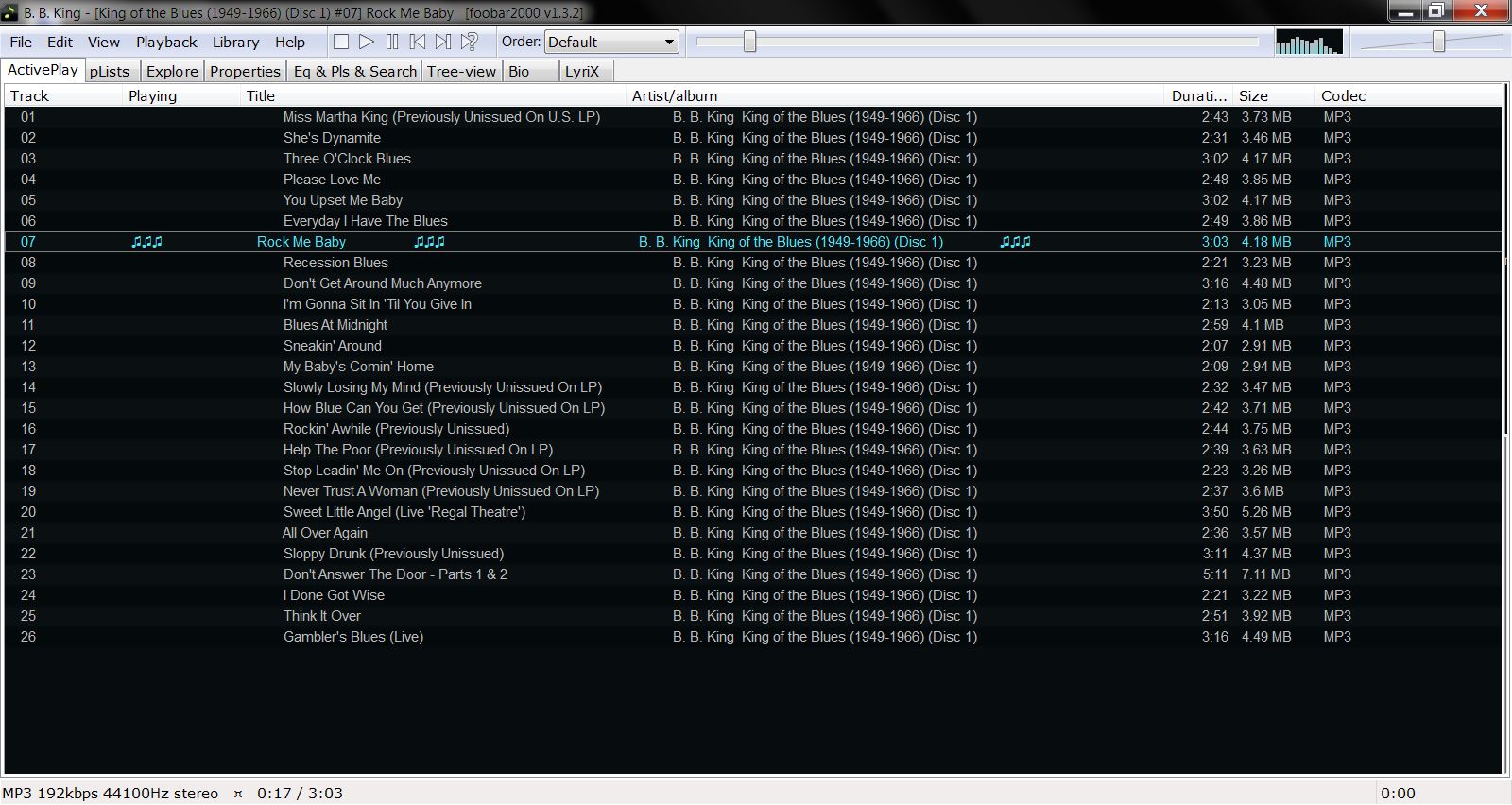Select track All Over Again

point(752,533)
